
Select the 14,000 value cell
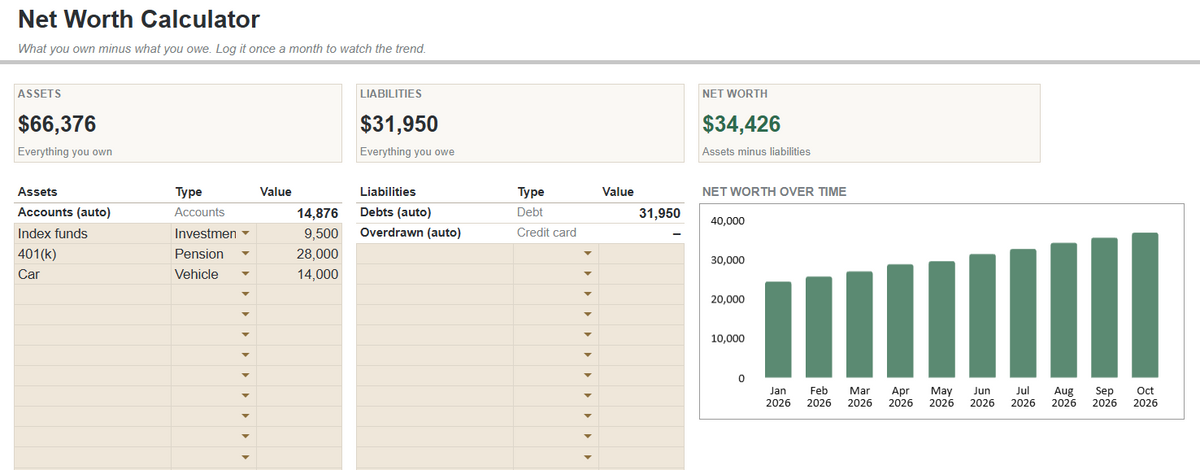pos(299,274)
